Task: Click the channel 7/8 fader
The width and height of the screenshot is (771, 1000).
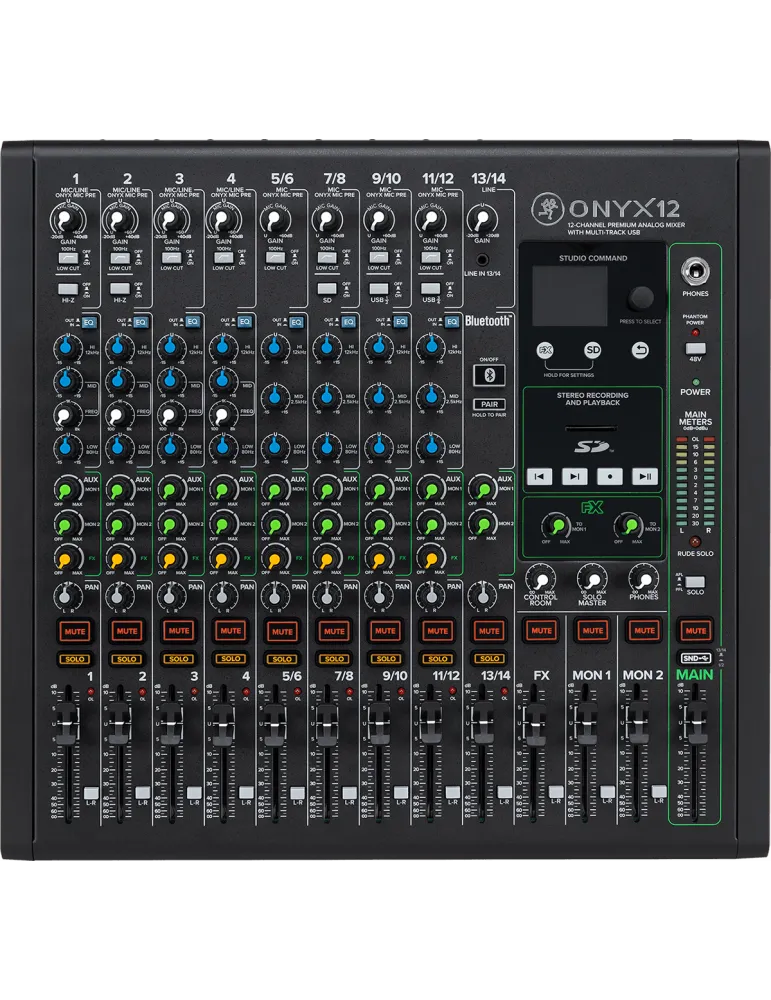Action: click(327, 724)
